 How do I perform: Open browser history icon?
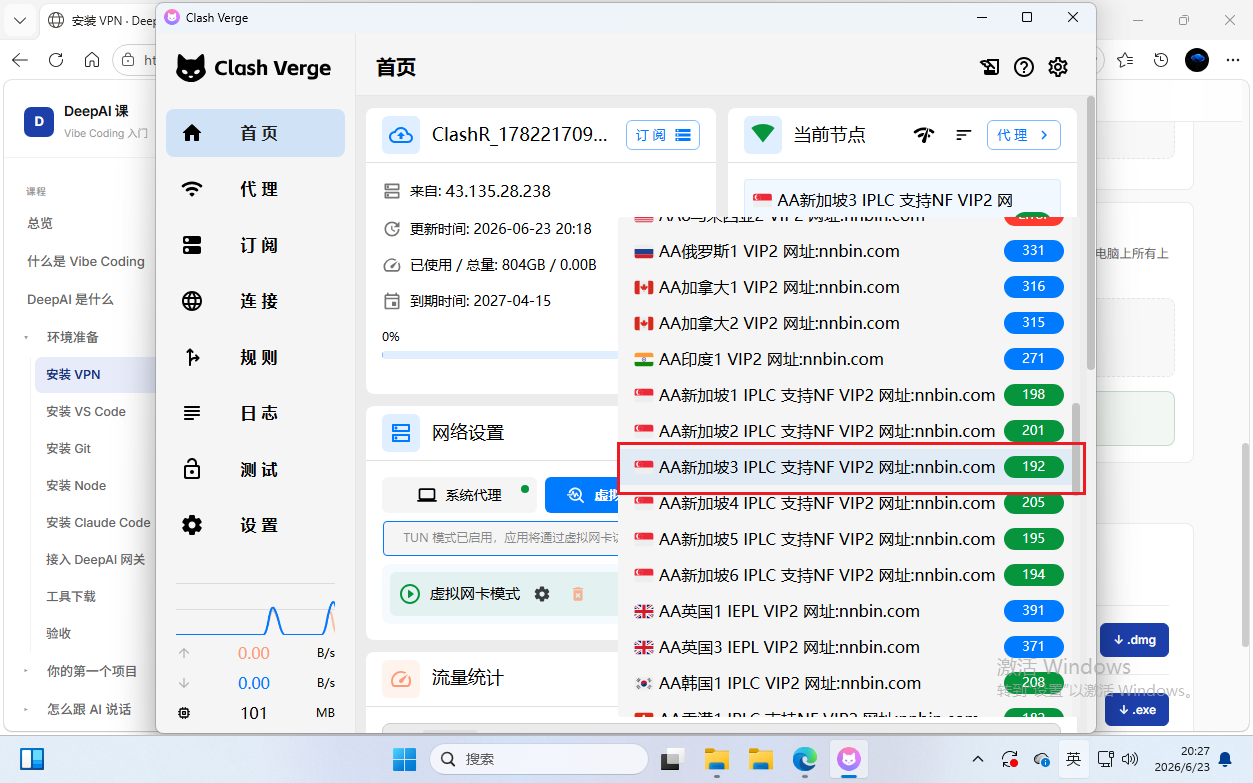pos(1161,60)
